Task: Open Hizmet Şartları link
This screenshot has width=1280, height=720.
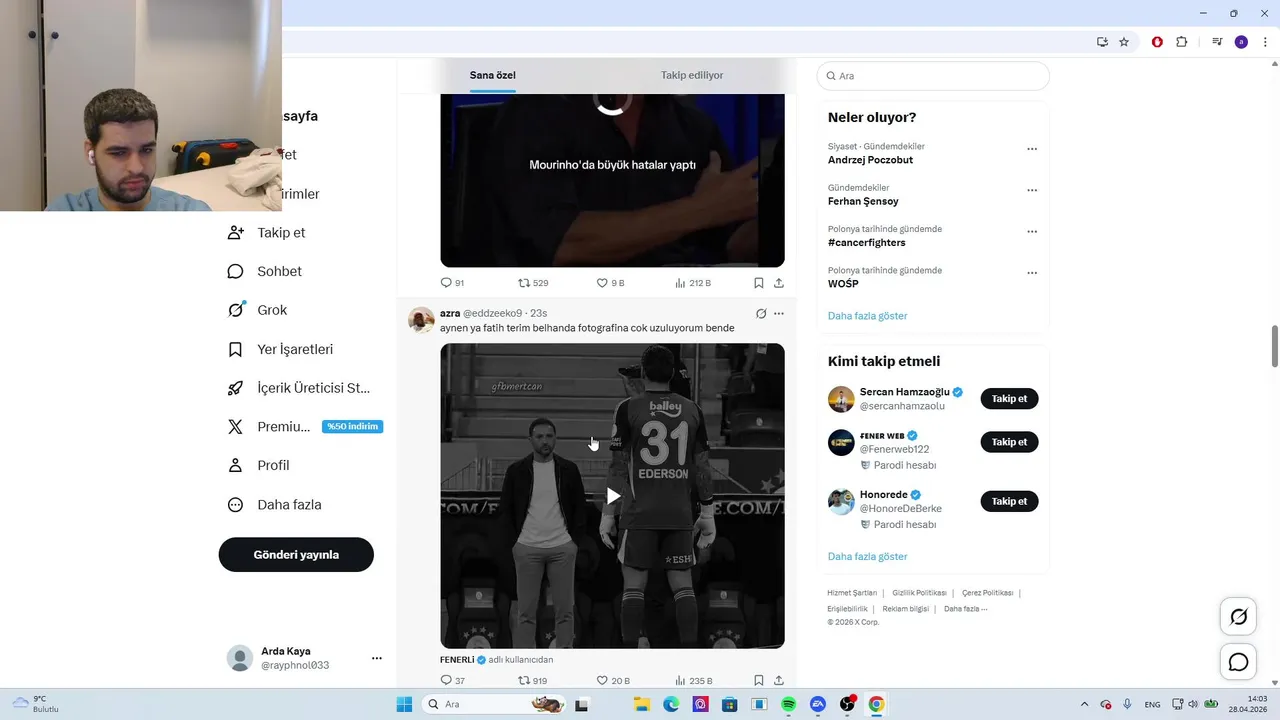Action: [852, 593]
